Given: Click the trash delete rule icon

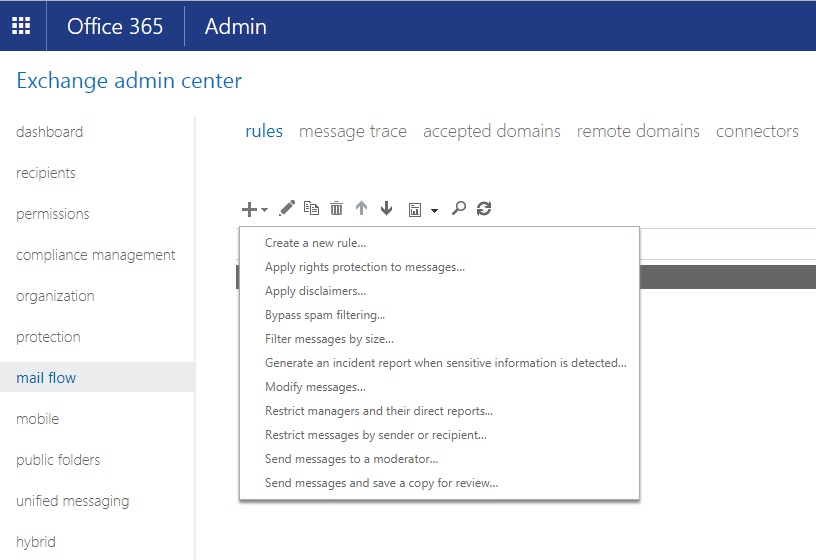Looking at the screenshot, I should click(336, 208).
